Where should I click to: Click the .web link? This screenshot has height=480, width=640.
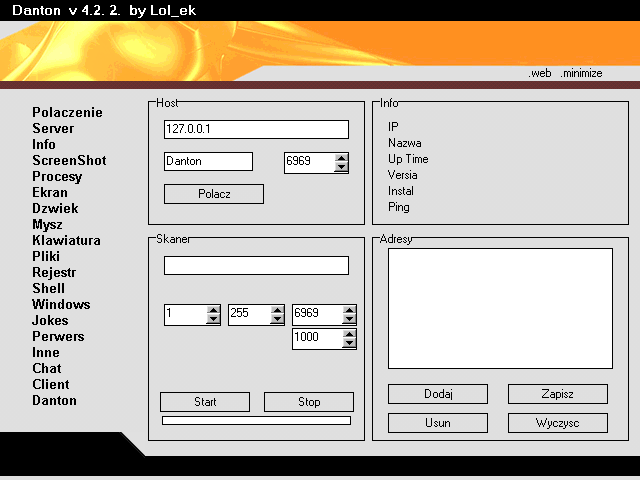coord(540,73)
